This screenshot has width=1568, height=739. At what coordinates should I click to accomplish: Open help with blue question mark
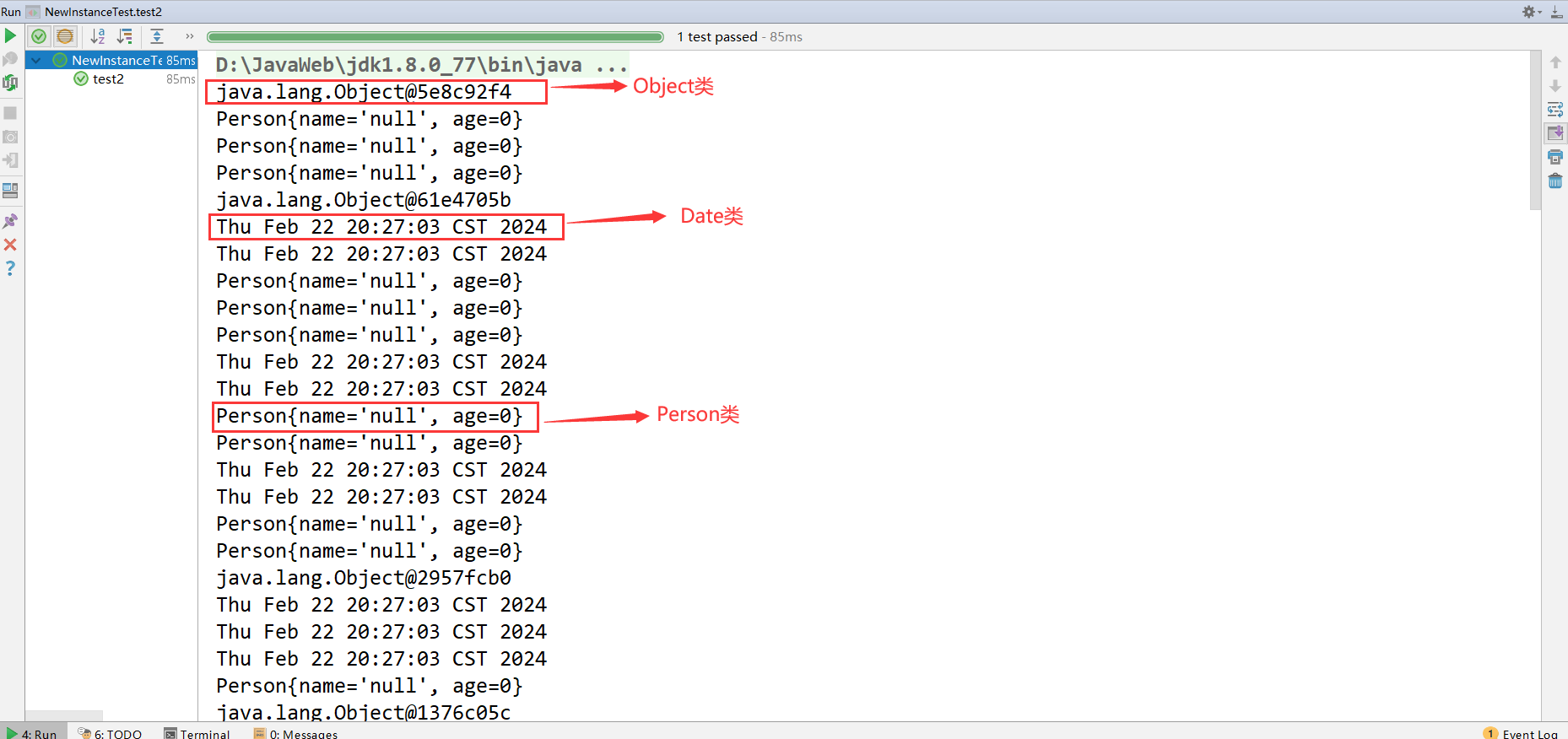pos(10,268)
